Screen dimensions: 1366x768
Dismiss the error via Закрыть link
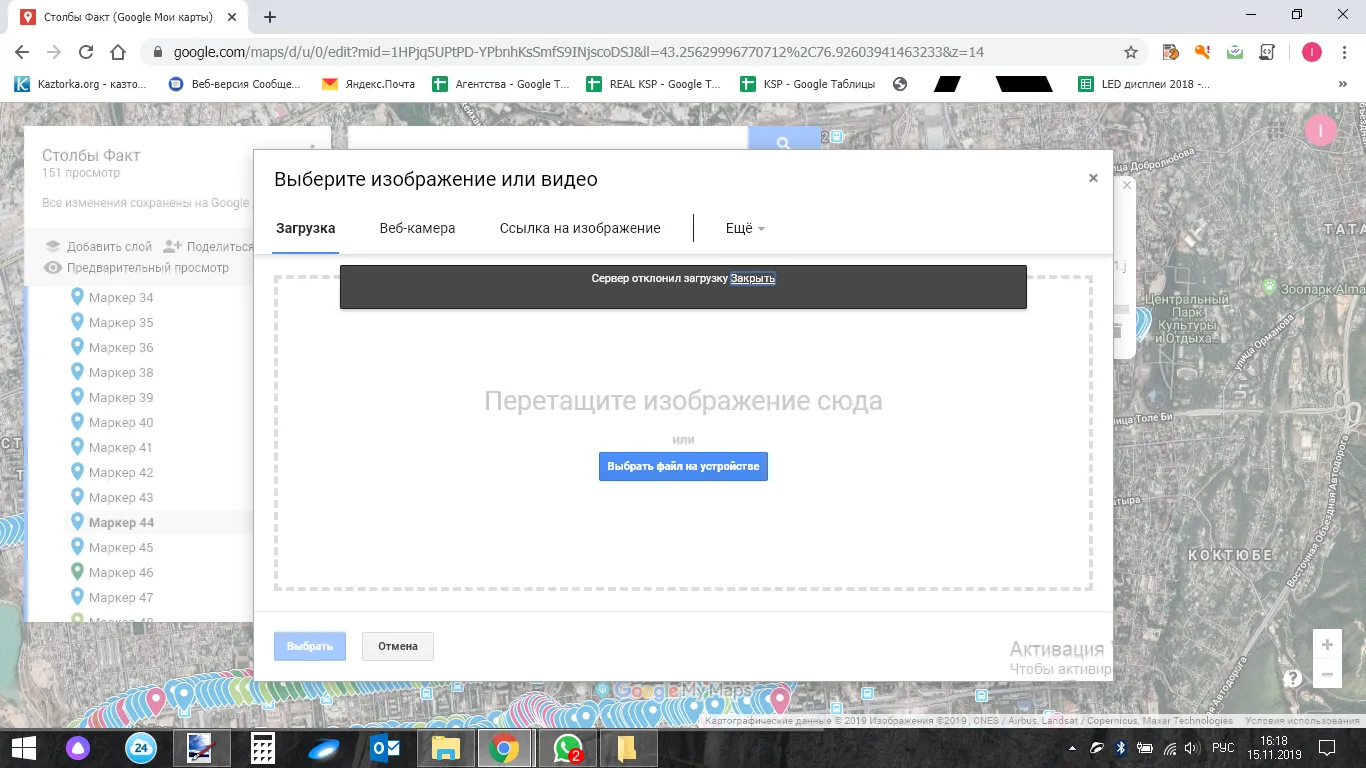[x=753, y=278]
